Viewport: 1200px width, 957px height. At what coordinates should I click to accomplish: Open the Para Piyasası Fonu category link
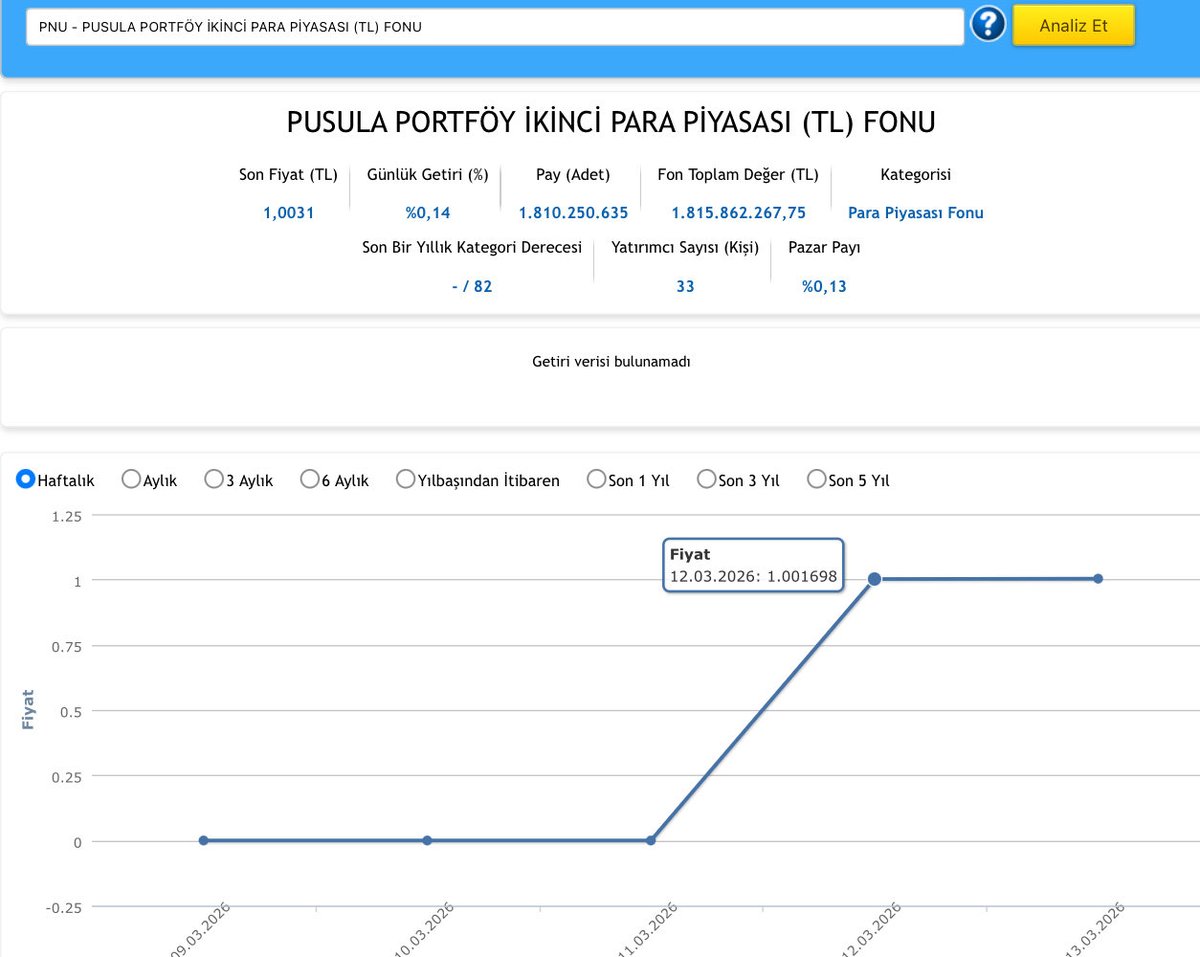[915, 213]
